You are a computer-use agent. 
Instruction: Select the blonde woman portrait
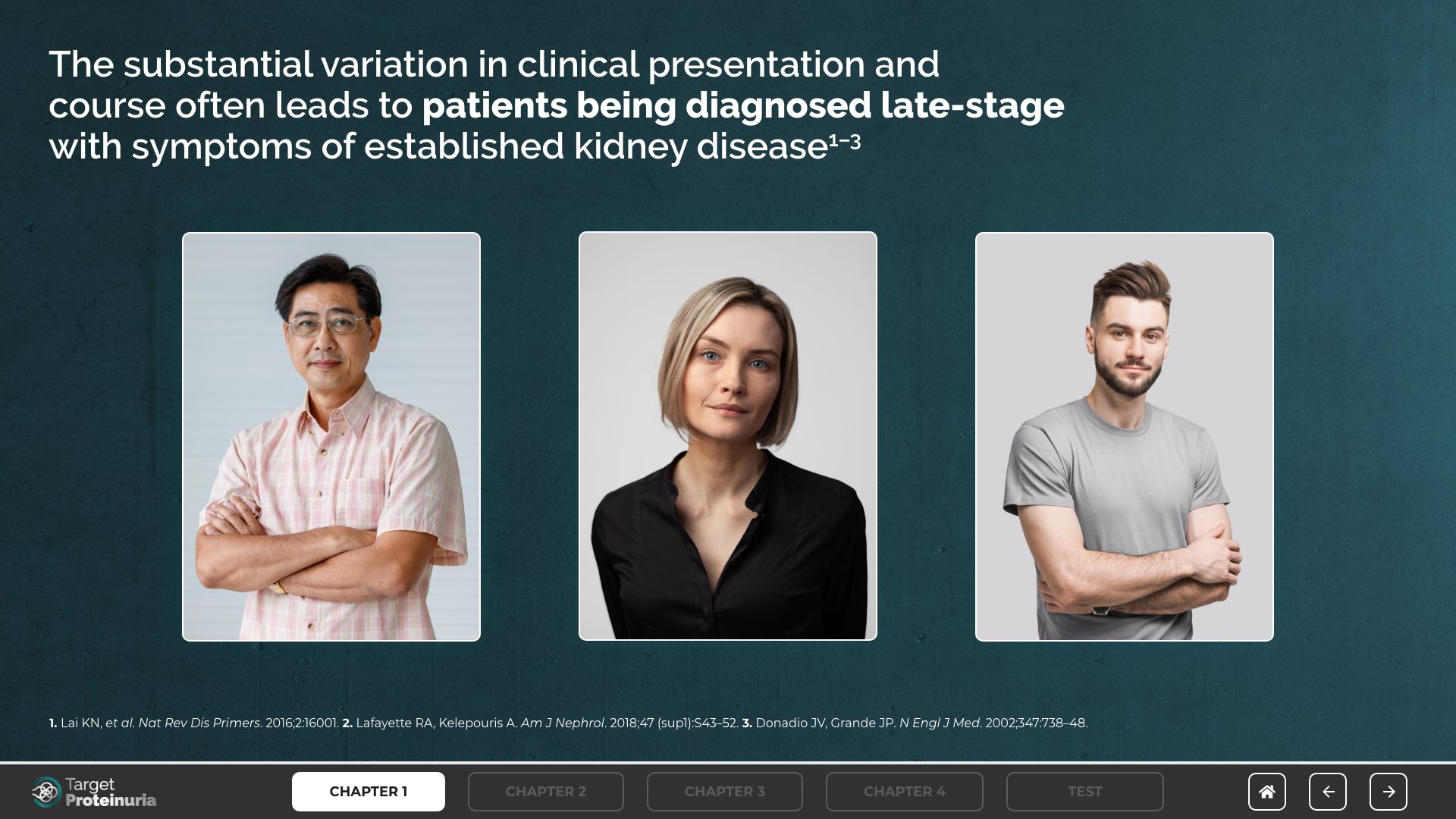pos(728,437)
